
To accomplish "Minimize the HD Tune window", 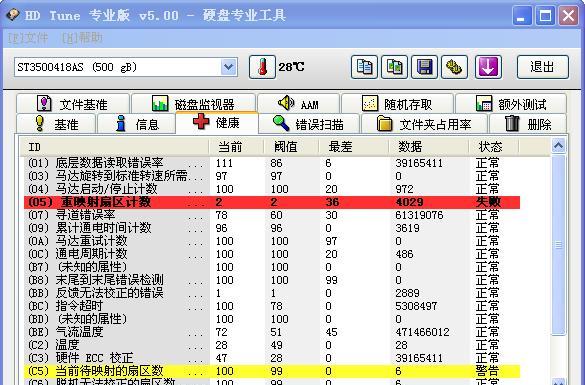I will [521, 16].
